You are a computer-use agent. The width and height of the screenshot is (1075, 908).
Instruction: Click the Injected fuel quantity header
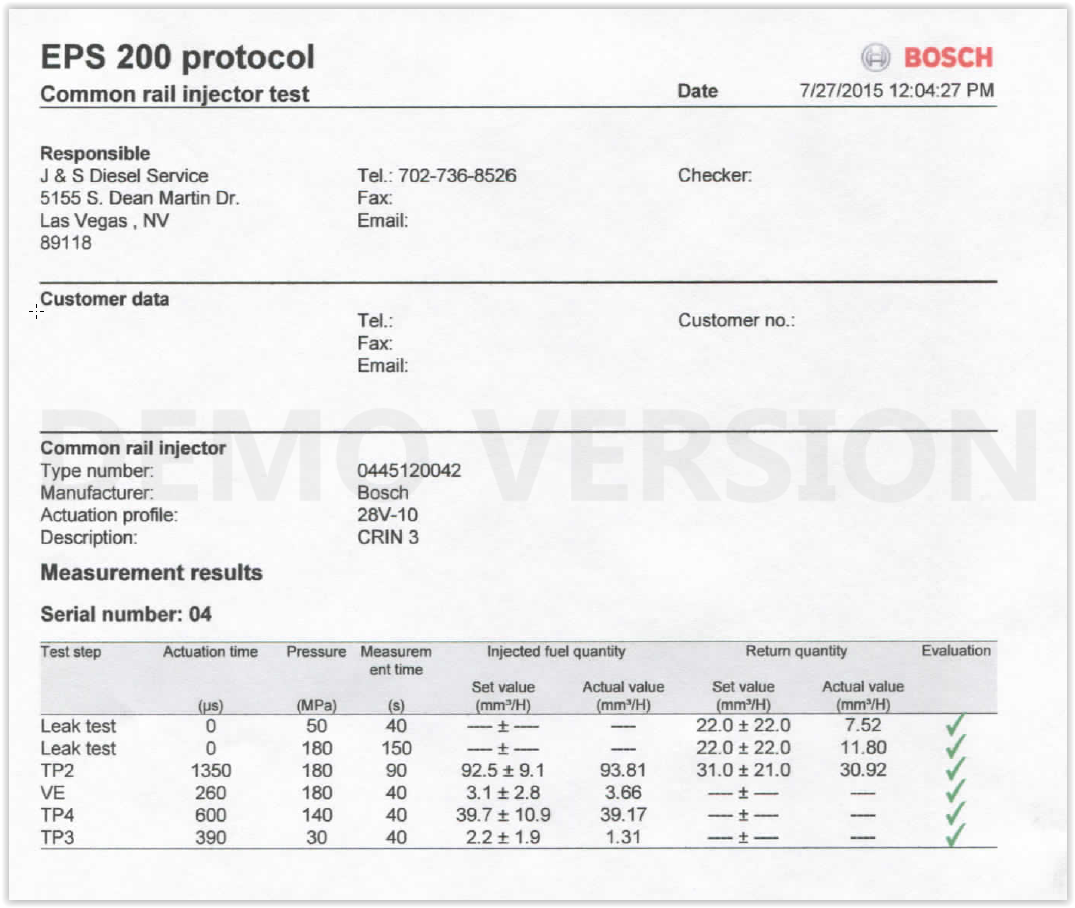pyautogui.click(x=556, y=652)
